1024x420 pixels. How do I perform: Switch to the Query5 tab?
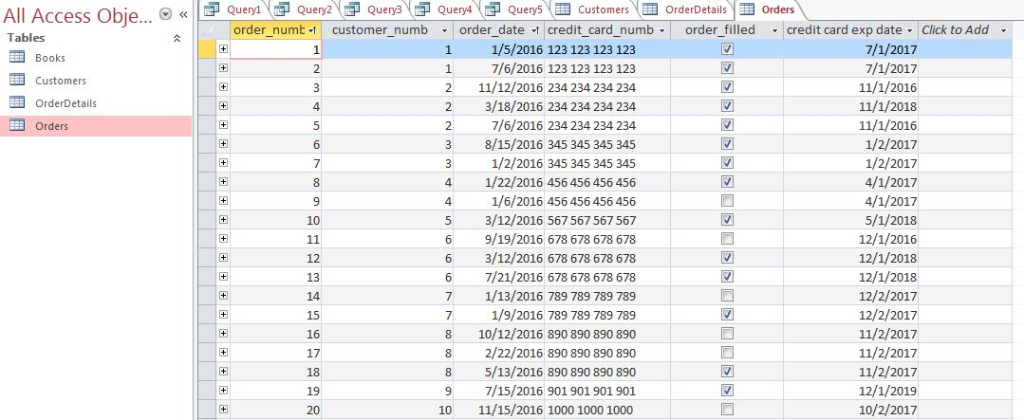[x=515, y=10]
